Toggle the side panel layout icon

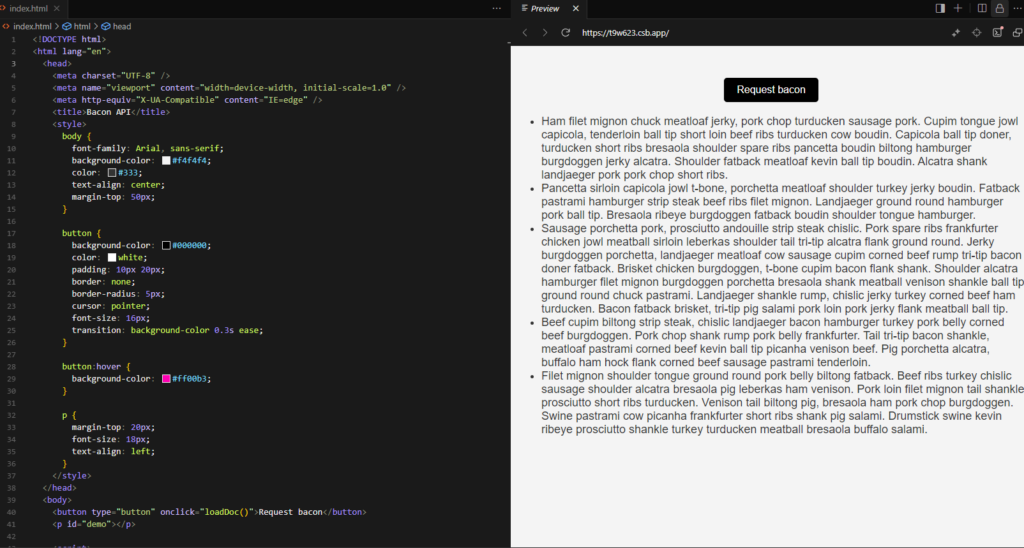tap(940, 8)
